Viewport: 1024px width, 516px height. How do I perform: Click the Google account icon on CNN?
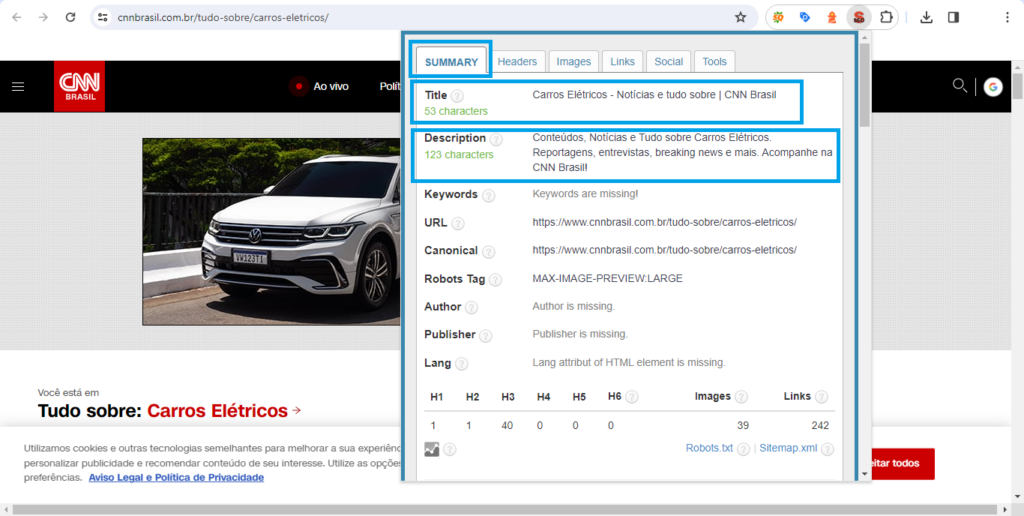[x=993, y=86]
